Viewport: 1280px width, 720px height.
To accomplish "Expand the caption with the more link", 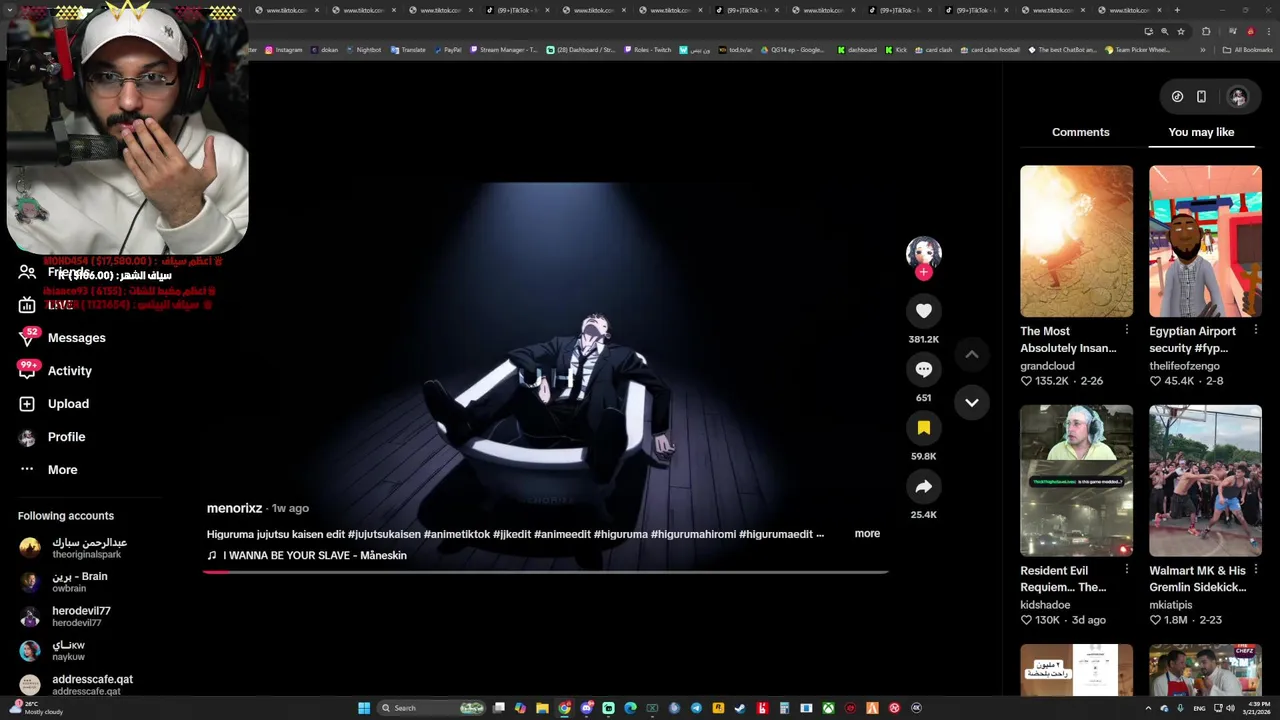I will click(867, 533).
